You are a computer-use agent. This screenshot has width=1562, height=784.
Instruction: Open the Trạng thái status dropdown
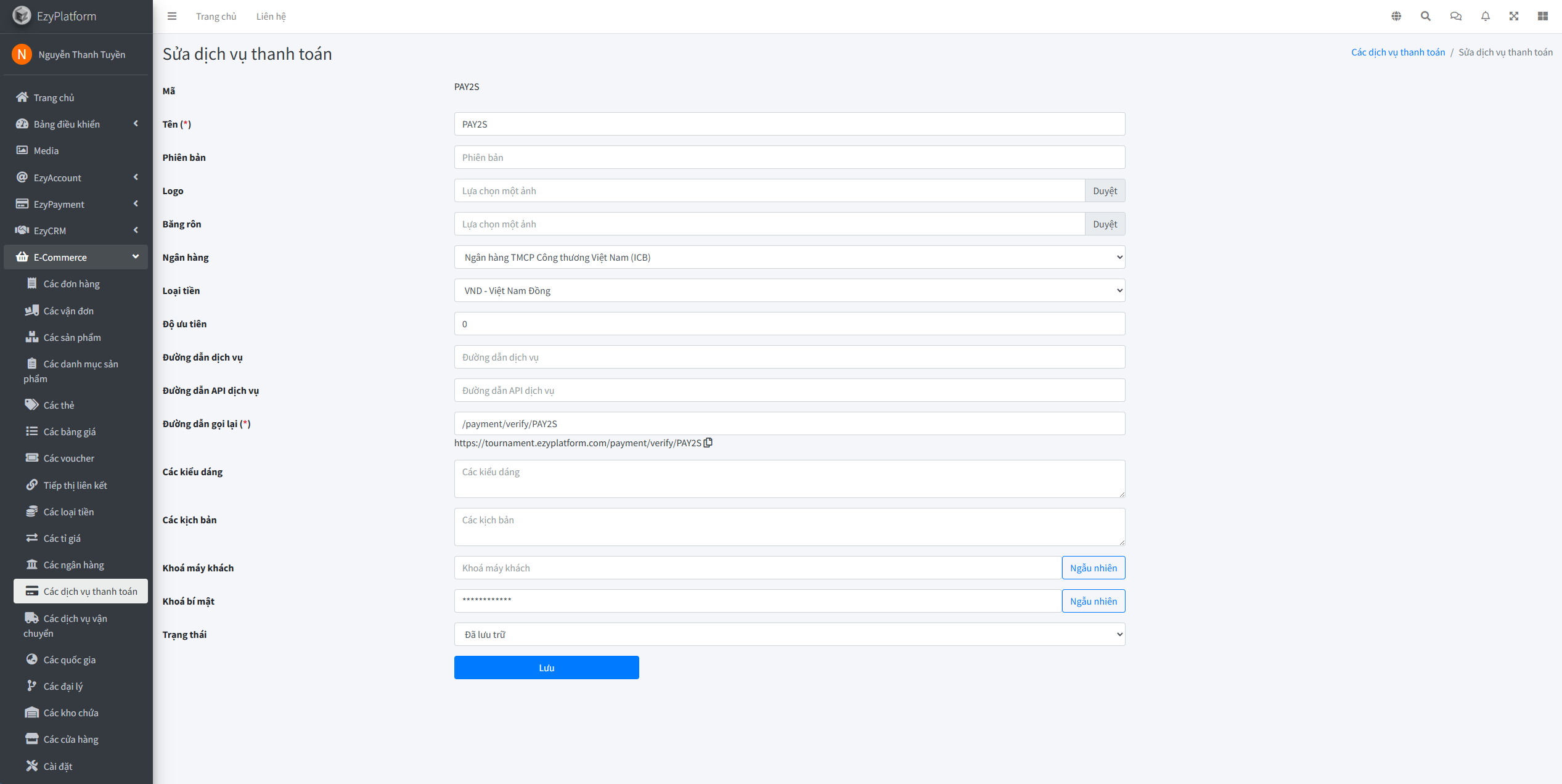coord(789,634)
